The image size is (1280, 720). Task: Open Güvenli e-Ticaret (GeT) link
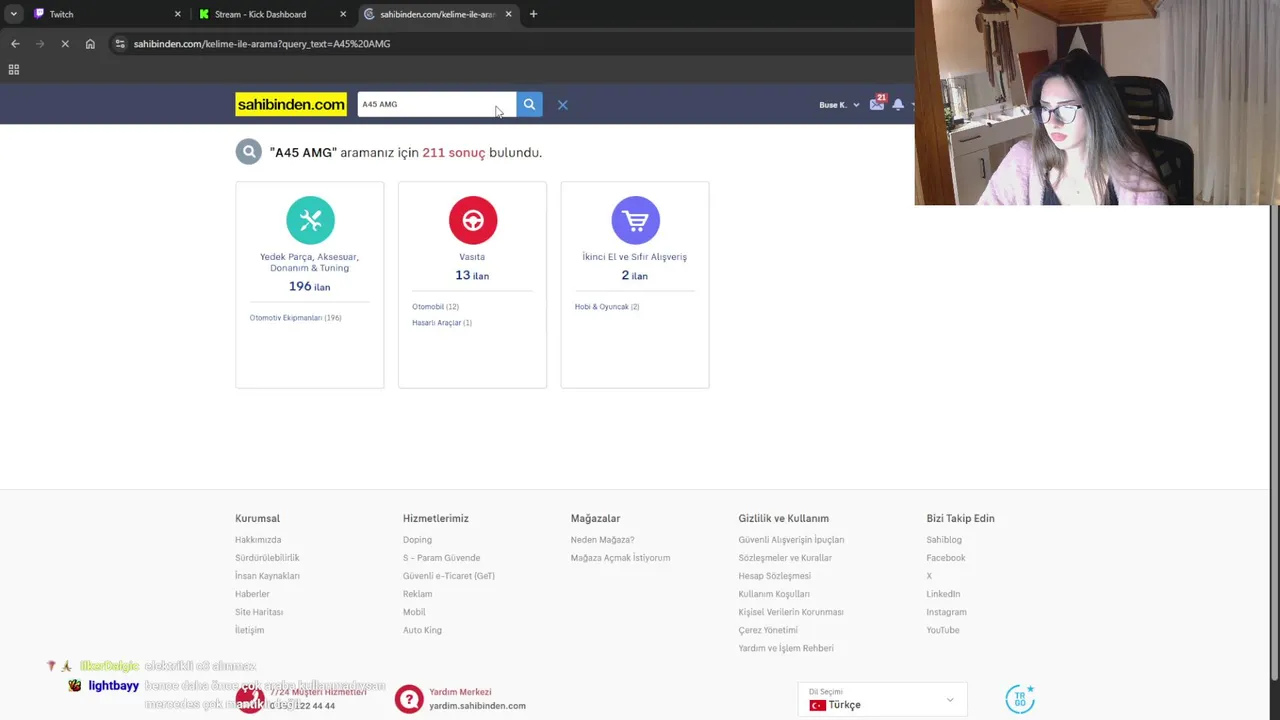point(449,576)
